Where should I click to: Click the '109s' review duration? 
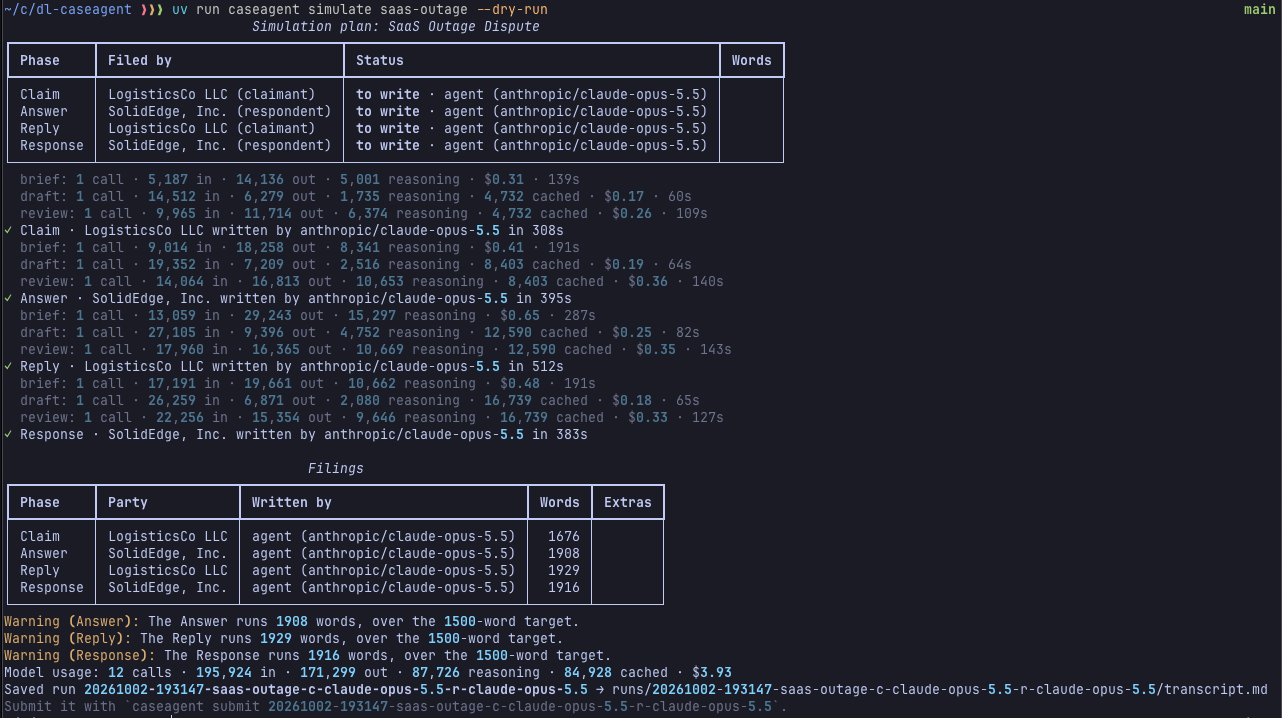click(692, 213)
